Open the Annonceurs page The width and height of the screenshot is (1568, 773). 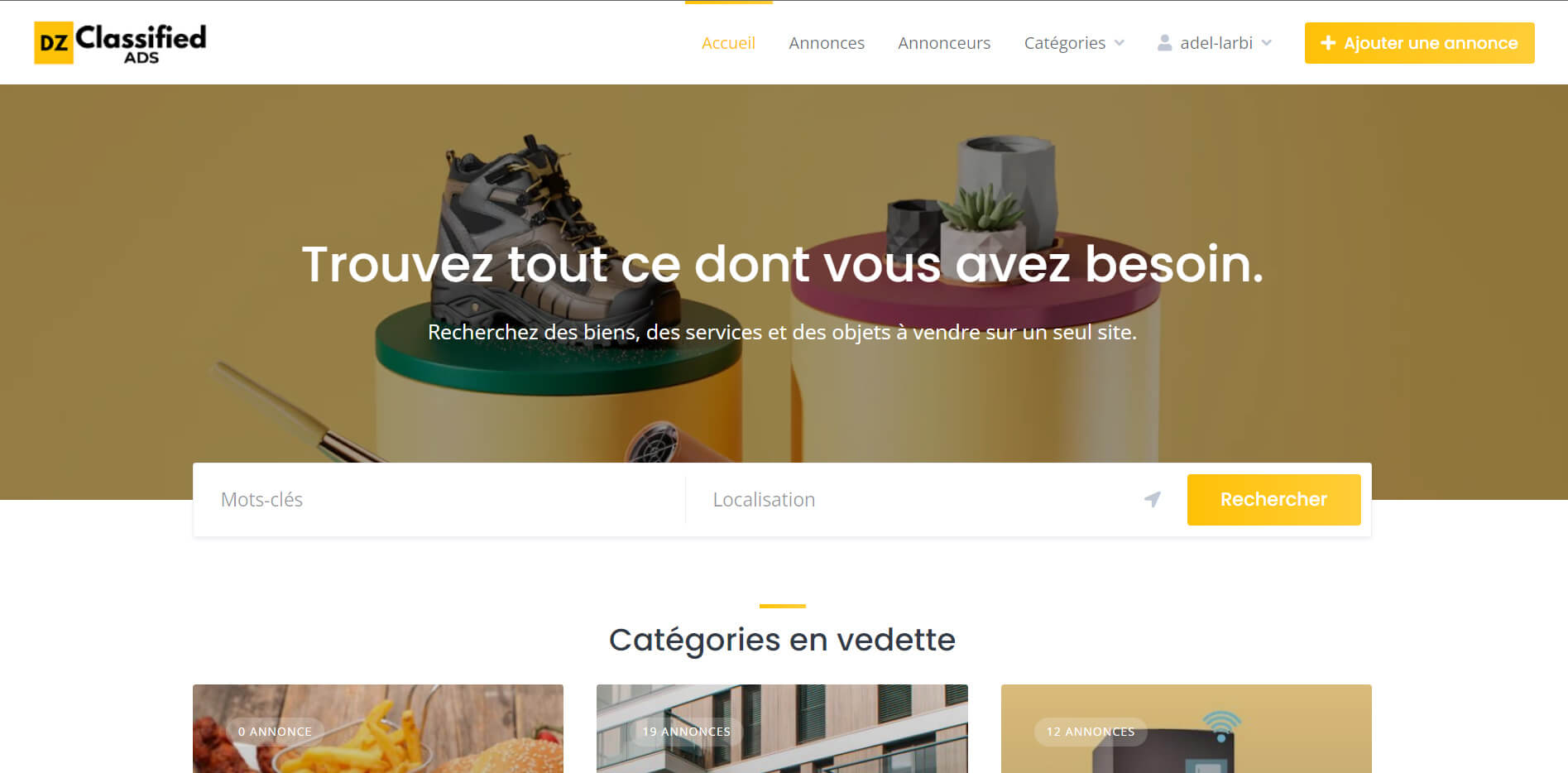[x=944, y=43]
